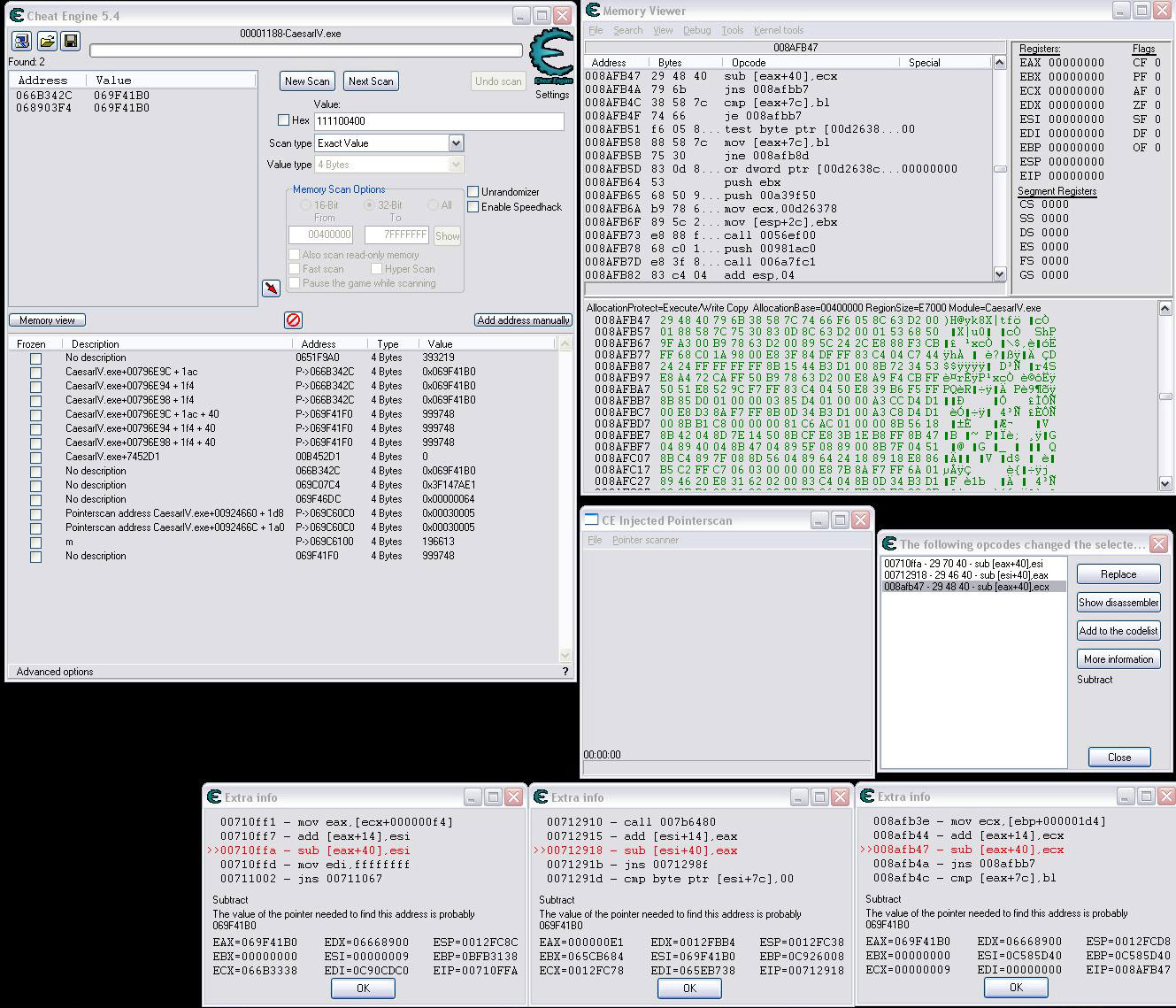The width and height of the screenshot is (1176, 1008).
Task: Click the red arrow add-to-list icon
Action: click(271, 288)
